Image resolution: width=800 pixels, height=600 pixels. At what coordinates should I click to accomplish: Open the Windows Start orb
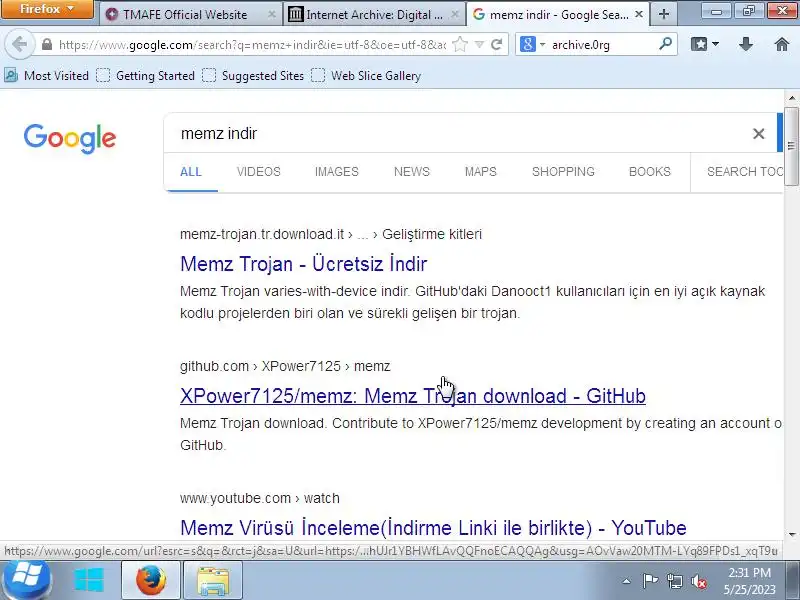pyautogui.click(x=26, y=580)
